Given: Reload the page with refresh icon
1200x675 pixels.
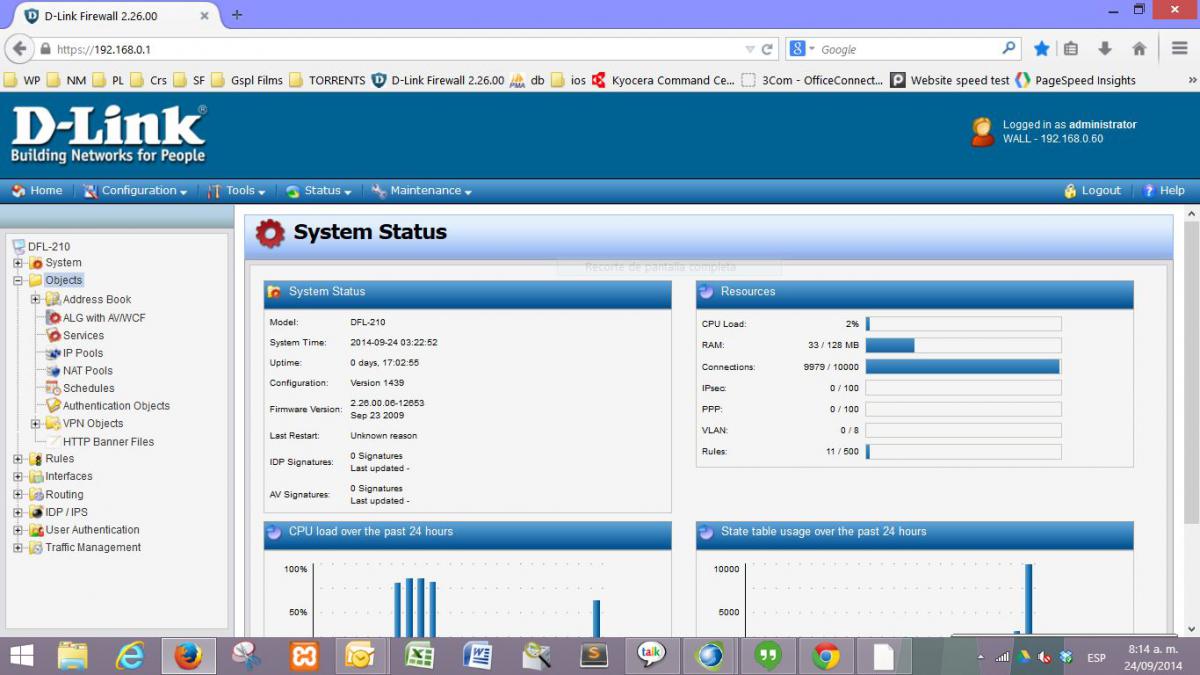Looking at the screenshot, I should (x=768, y=49).
